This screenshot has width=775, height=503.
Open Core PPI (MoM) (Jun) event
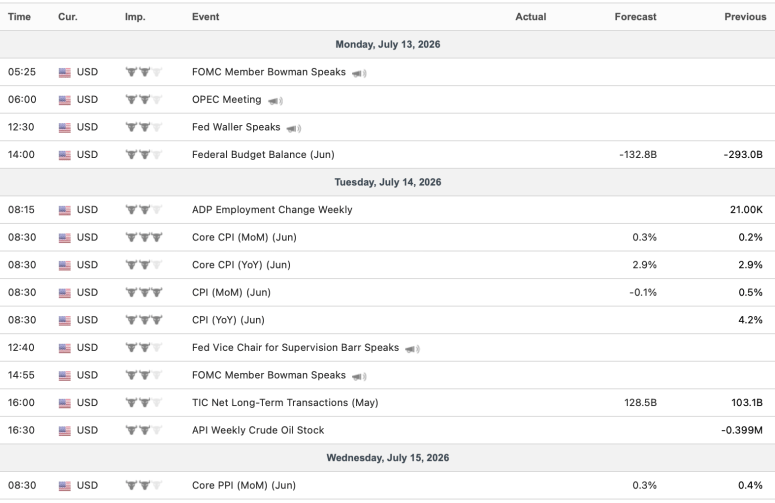point(244,486)
